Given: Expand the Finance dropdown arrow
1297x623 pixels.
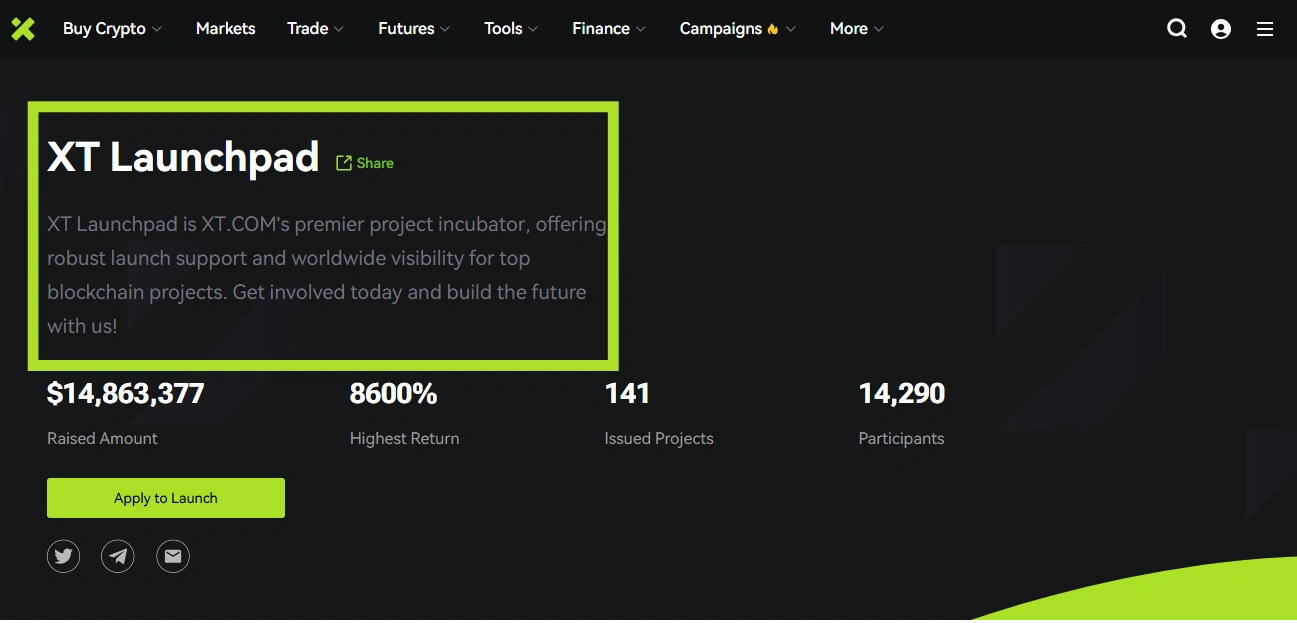Looking at the screenshot, I should pos(640,29).
